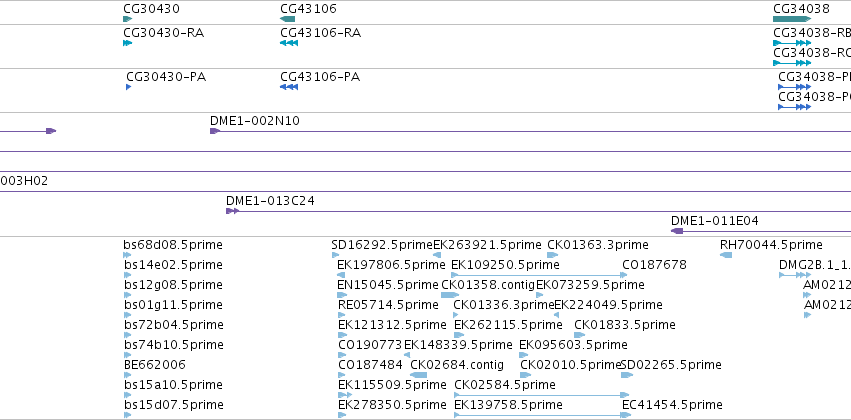This screenshot has height=420, width=851.
Task: Select the CG34038-RB transcript glyph
Action: [792, 43]
